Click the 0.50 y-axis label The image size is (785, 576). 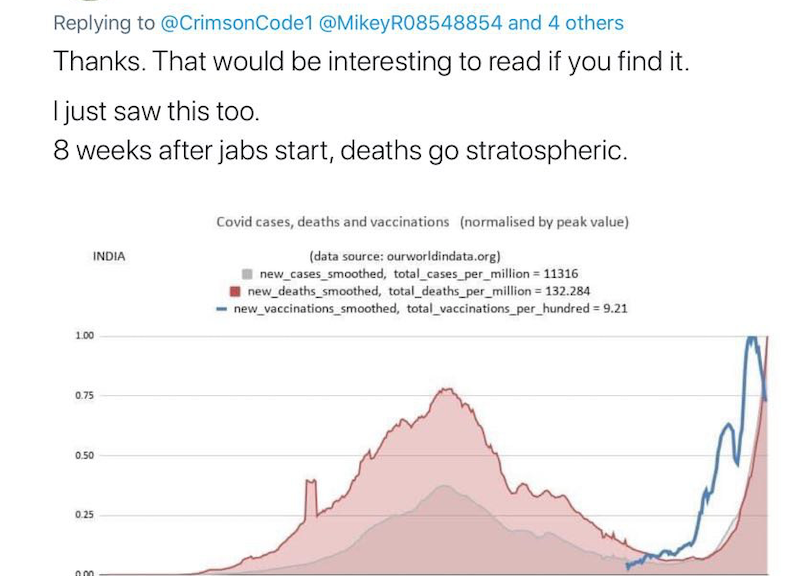click(85, 456)
